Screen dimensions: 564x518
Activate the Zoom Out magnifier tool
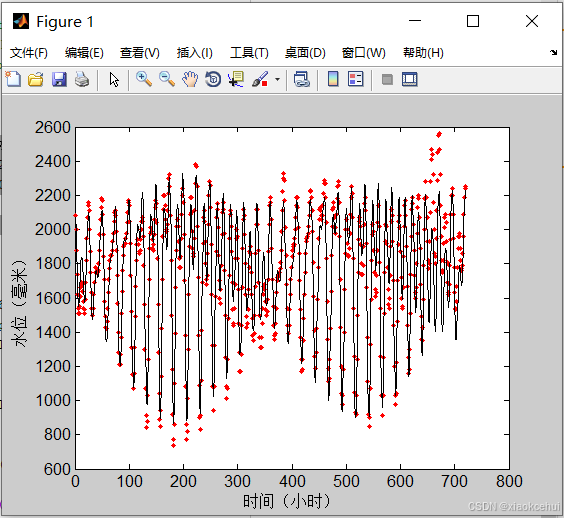point(167,79)
